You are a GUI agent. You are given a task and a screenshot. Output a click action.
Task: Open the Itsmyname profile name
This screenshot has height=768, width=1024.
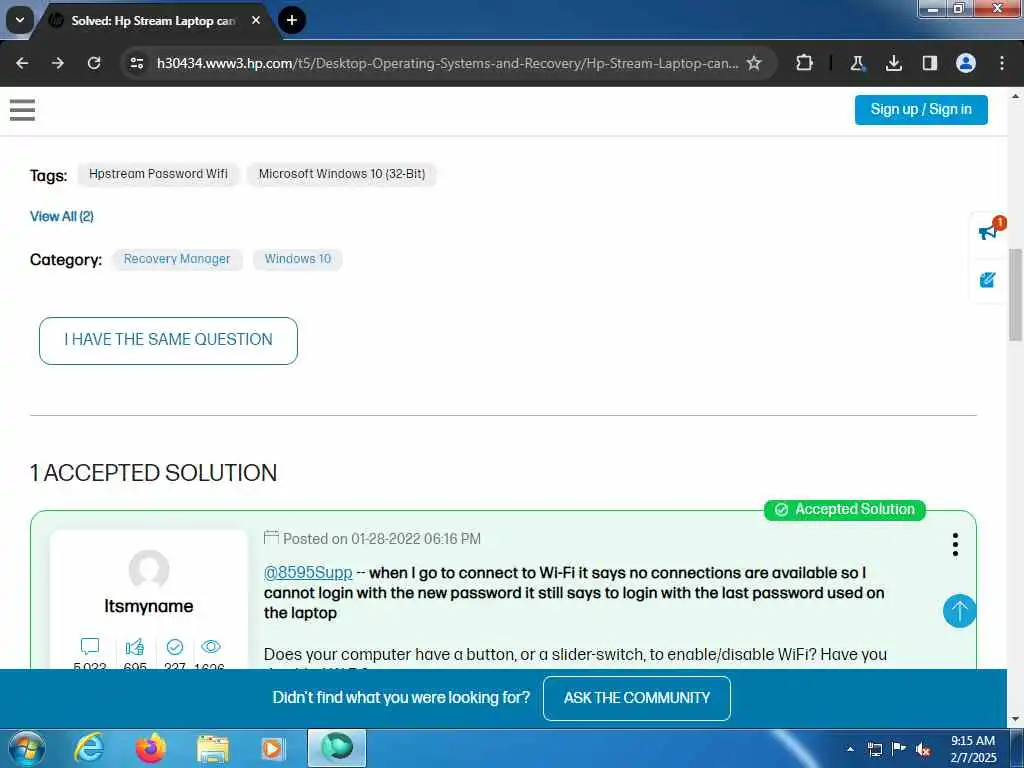149,607
